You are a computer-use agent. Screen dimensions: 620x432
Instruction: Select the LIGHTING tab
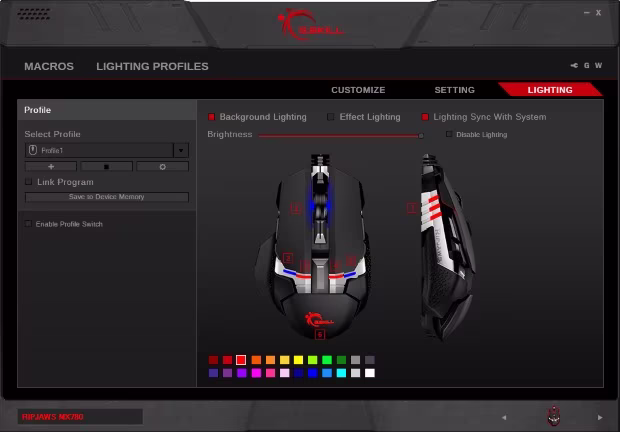pyautogui.click(x=550, y=90)
